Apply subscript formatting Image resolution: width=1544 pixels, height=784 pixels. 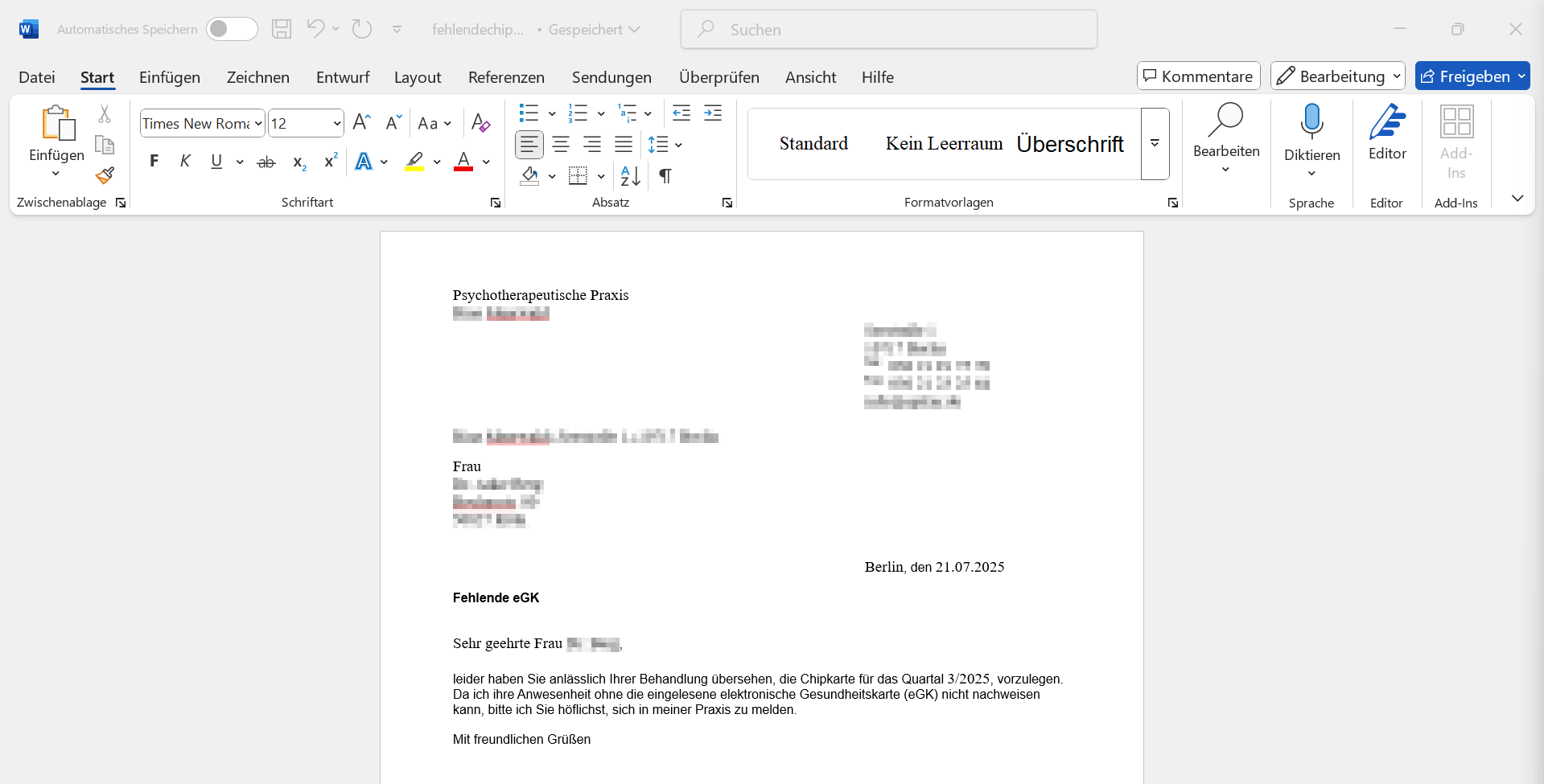299,162
